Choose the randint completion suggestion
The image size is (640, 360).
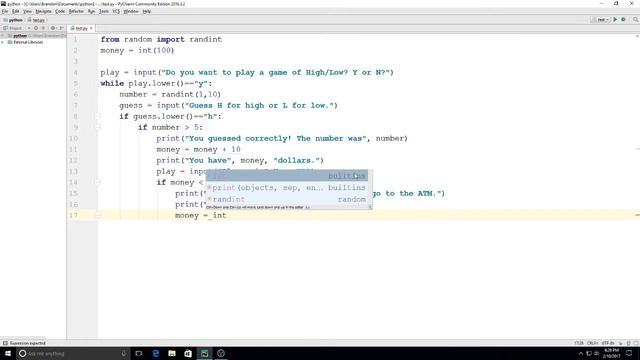tap(287, 199)
